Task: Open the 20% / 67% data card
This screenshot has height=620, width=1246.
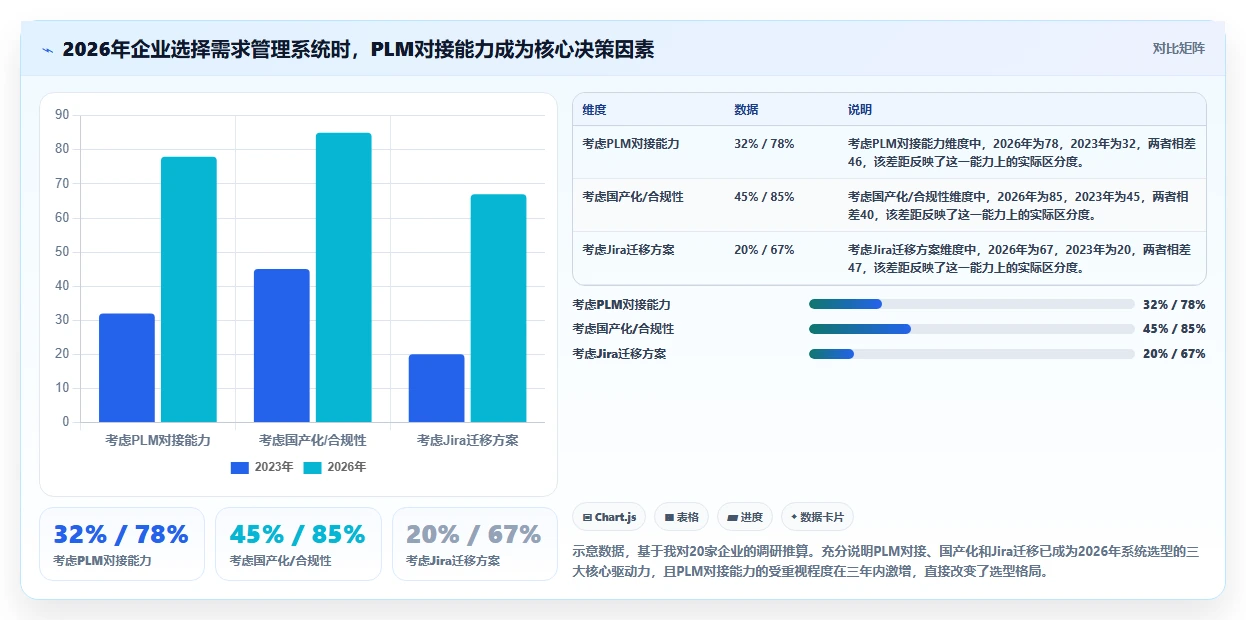Action: coord(475,544)
